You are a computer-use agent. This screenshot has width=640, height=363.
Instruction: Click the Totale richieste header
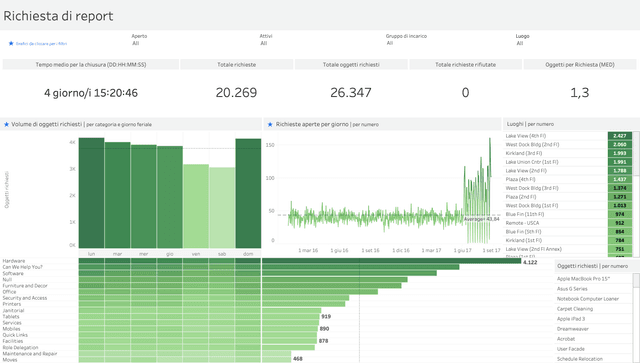(237, 65)
